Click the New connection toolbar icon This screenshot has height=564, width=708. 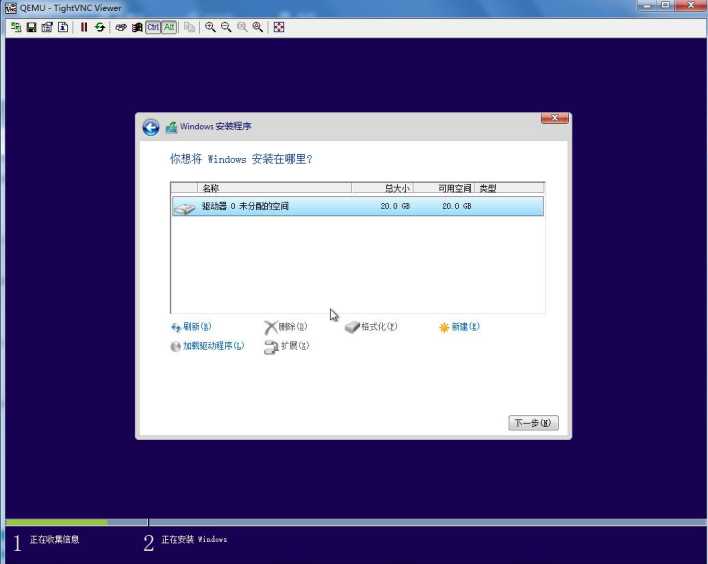click(16, 27)
